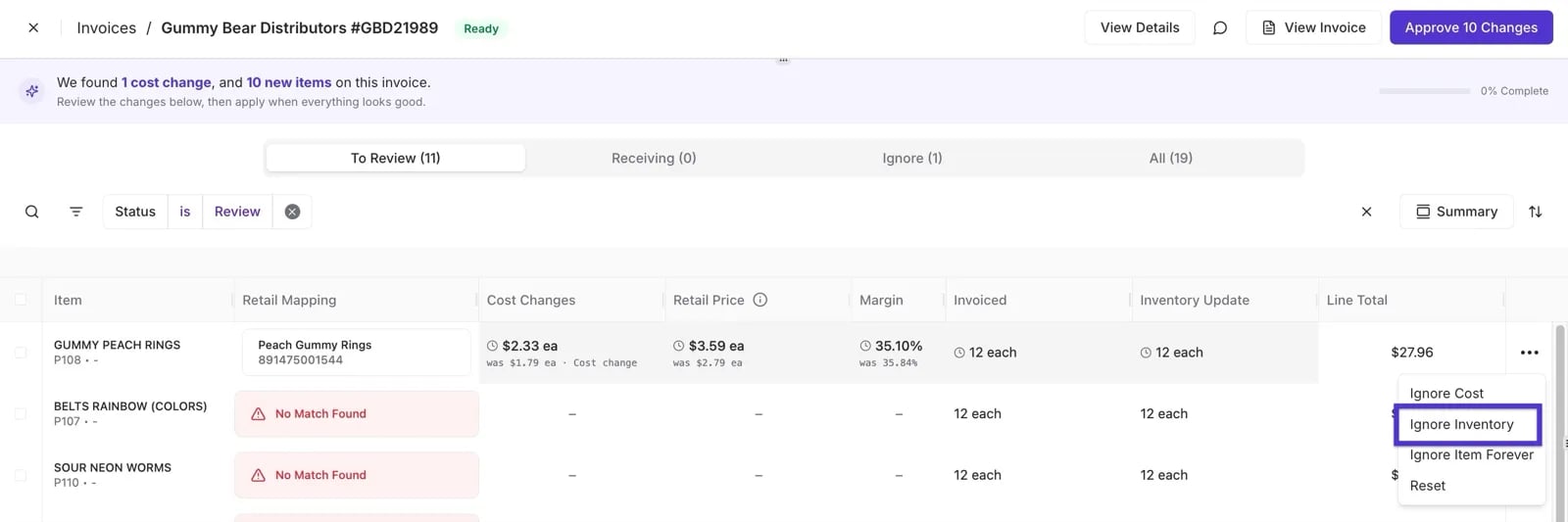Click the Invoiced column header
Viewport: 1568px width, 522px height.
[980, 300]
